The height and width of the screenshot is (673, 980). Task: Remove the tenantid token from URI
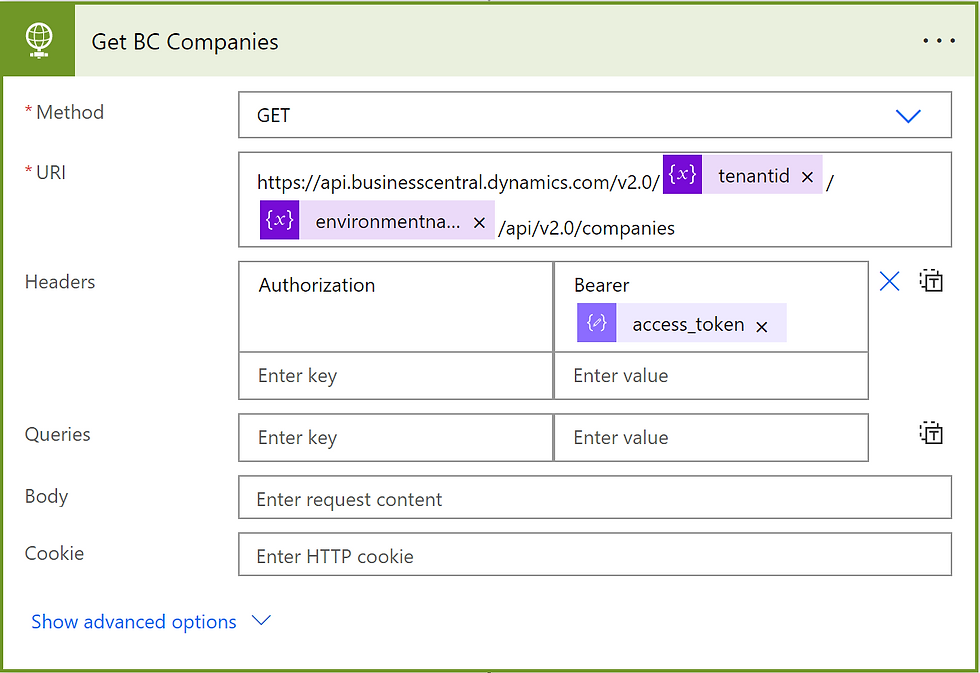(x=807, y=177)
